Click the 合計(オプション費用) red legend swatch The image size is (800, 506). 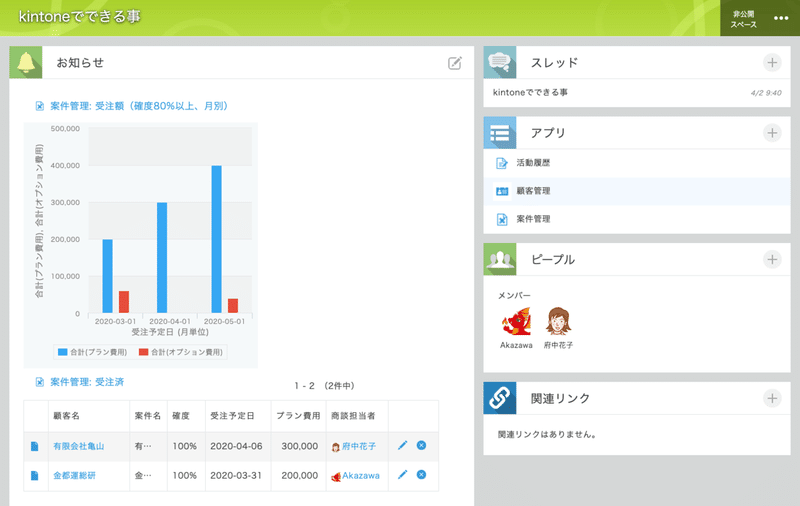pos(143,352)
